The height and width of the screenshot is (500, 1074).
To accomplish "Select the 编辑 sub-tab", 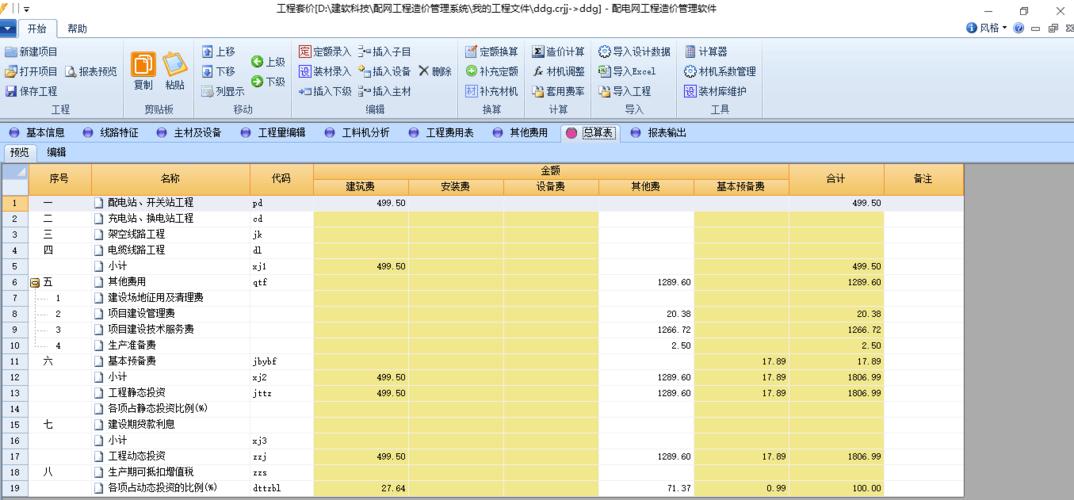I will 57,153.
